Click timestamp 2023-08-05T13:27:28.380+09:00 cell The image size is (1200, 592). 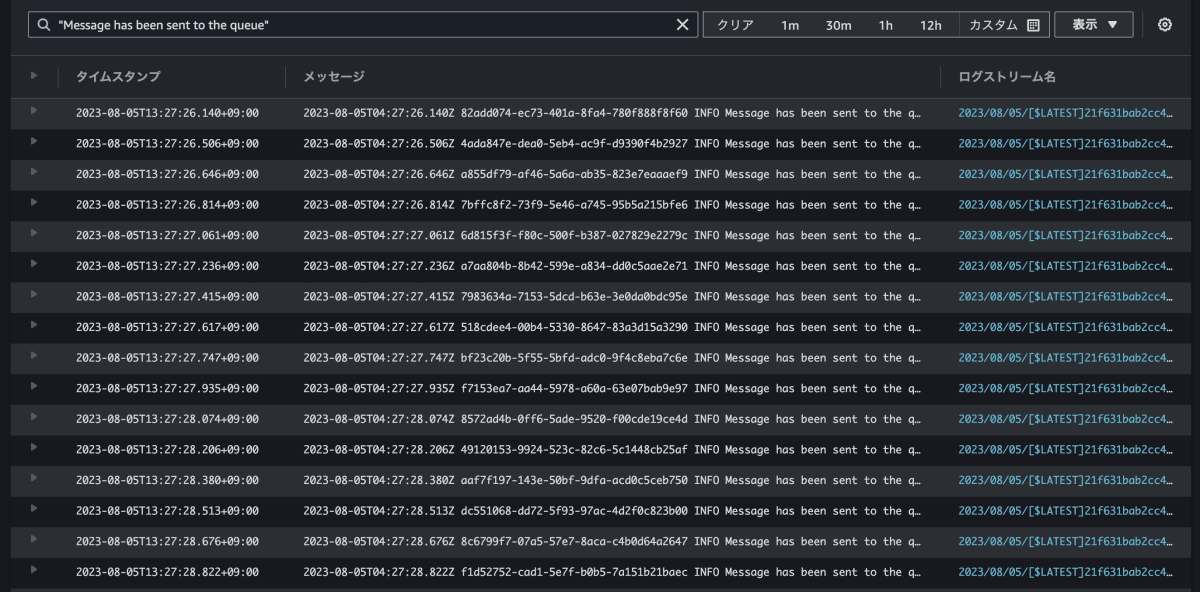pos(167,480)
